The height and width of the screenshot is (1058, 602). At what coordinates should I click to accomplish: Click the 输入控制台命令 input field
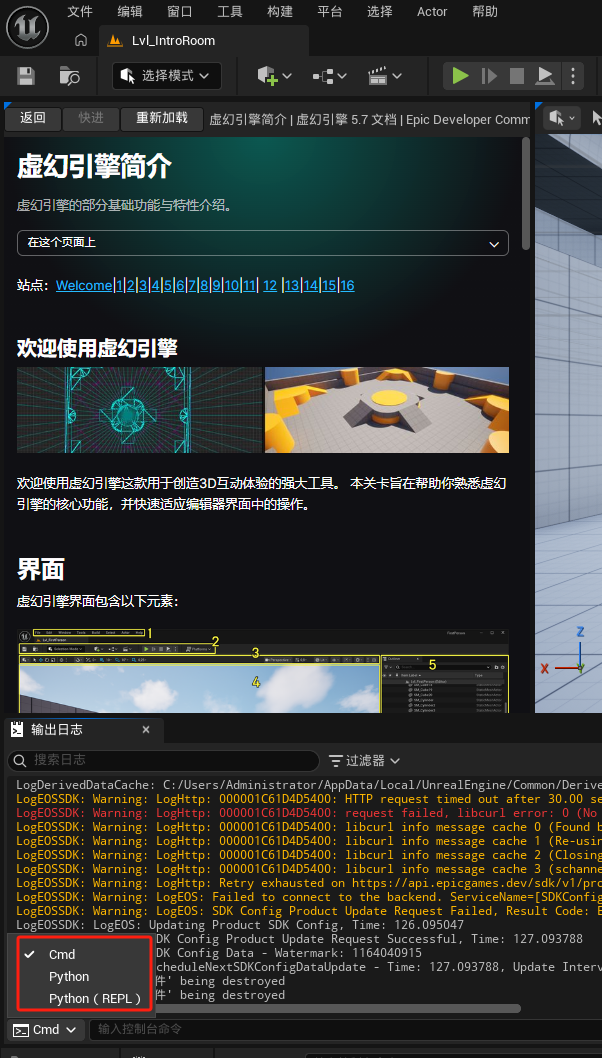348,1030
